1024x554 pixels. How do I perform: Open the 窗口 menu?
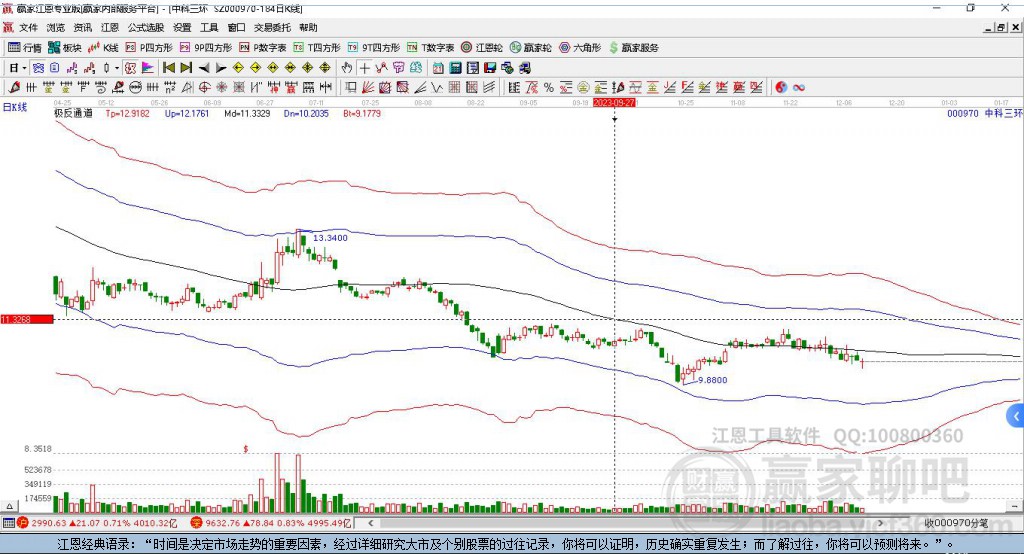pos(236,27)
